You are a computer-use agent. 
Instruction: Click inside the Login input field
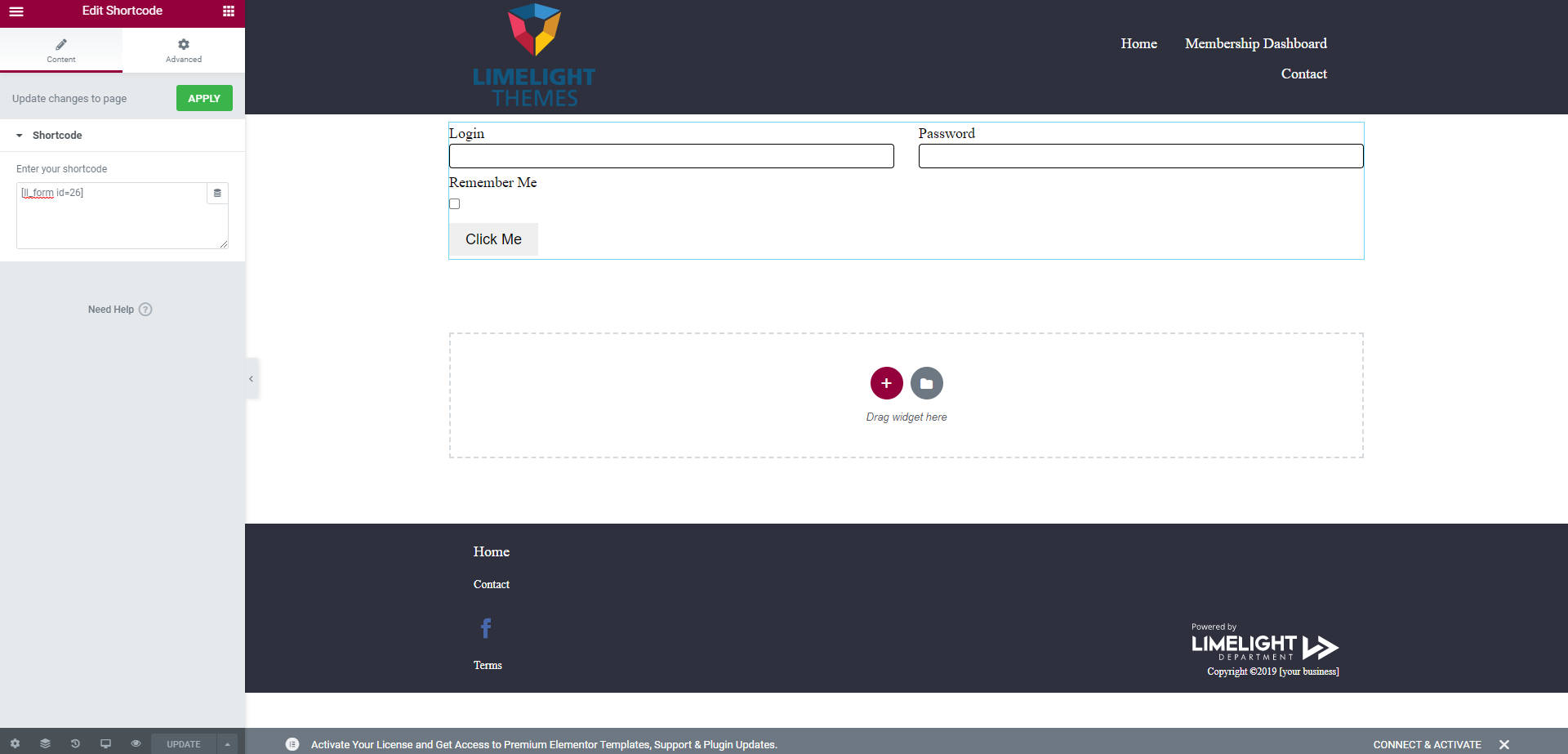[670, 156]
